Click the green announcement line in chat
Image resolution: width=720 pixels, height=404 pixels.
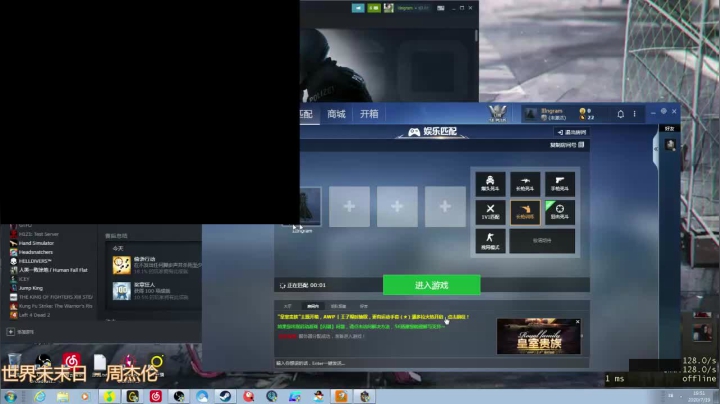pyautogui.click(x=361, y=326)
